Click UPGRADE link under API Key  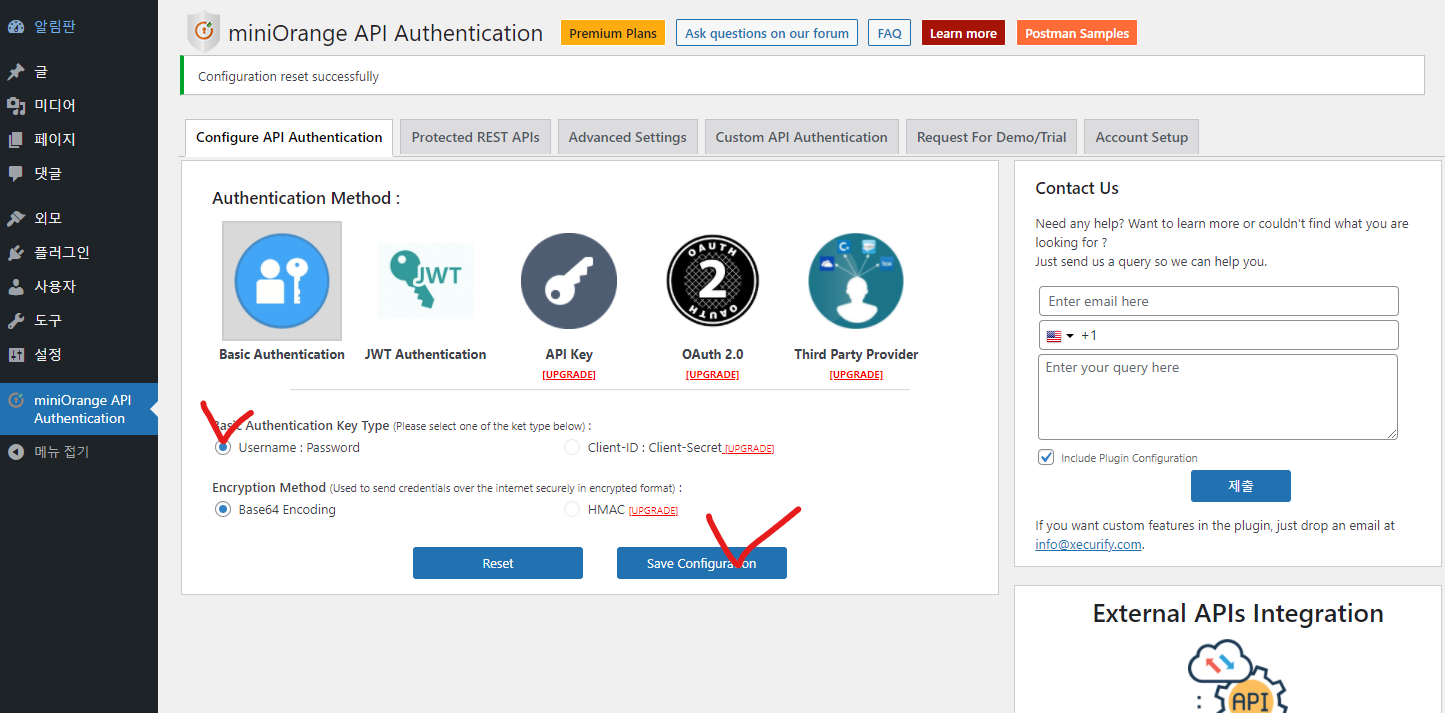[x=569, y=375]
